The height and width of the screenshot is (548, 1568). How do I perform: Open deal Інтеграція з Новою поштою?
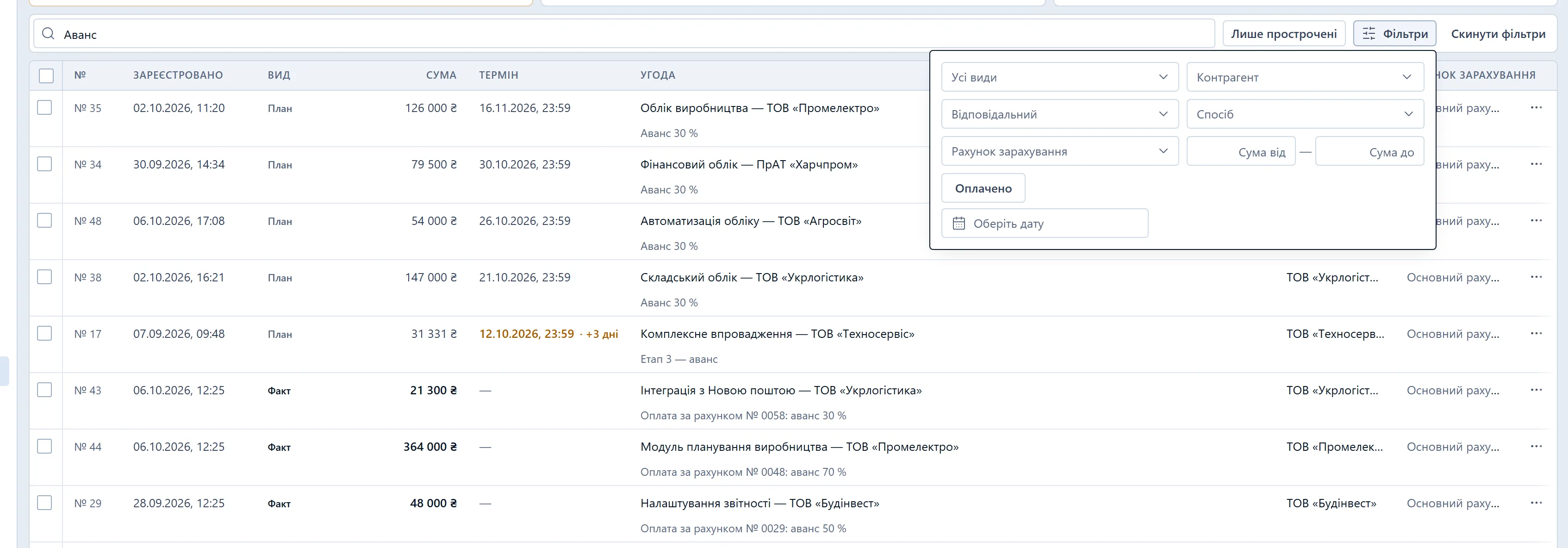(x=781, y=390)
